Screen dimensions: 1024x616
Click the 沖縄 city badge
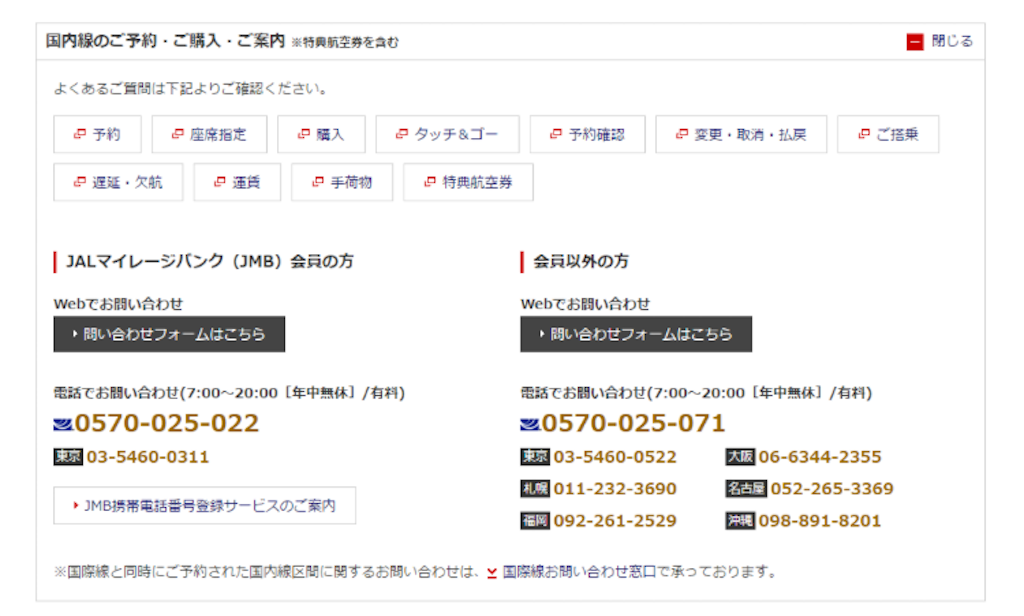(740, 521)
